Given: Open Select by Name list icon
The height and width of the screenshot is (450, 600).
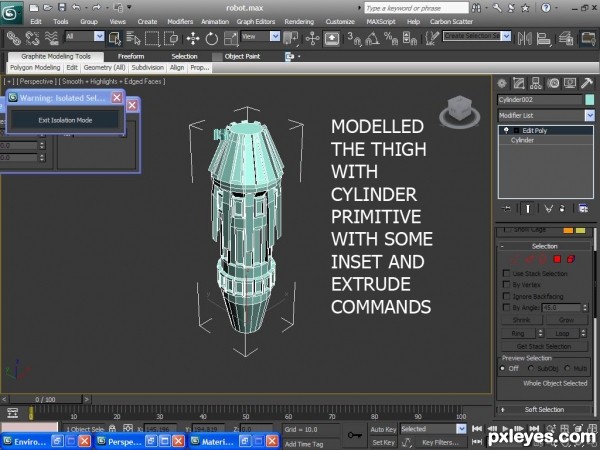Looking at the screenshot, I should click(x=134, y=38).
